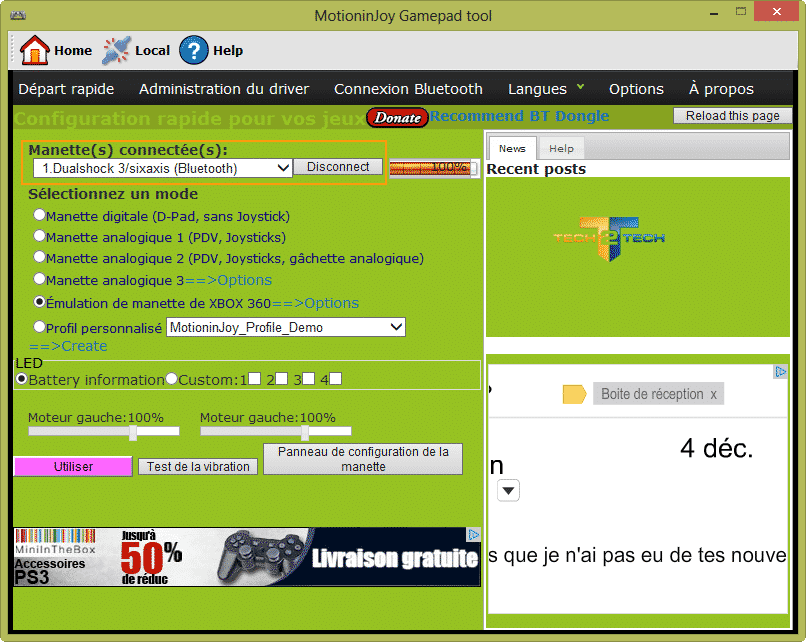806x642 pixels.
Task: Choose Custom LED radio option
Action: [172, 379]
